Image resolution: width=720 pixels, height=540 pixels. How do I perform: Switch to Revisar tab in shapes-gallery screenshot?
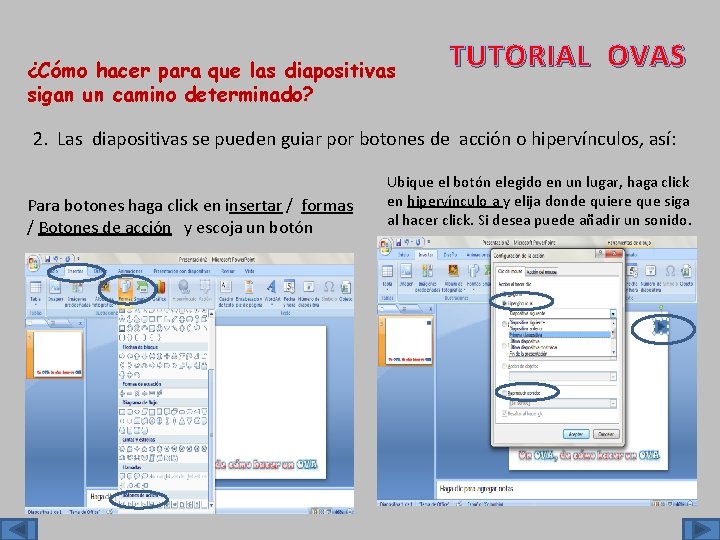coord(228,271)
